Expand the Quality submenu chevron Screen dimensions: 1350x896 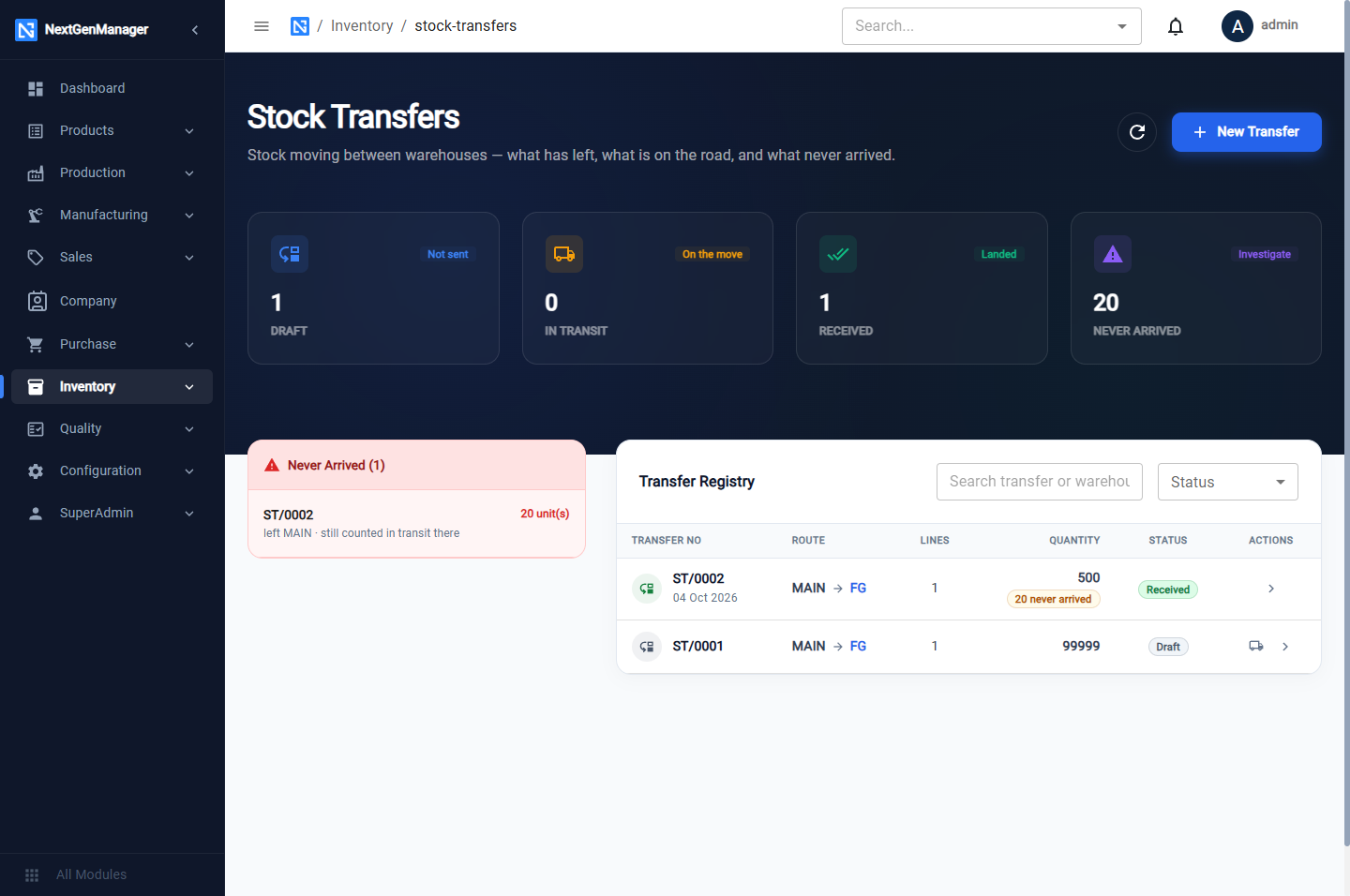(x=189, y=429)
